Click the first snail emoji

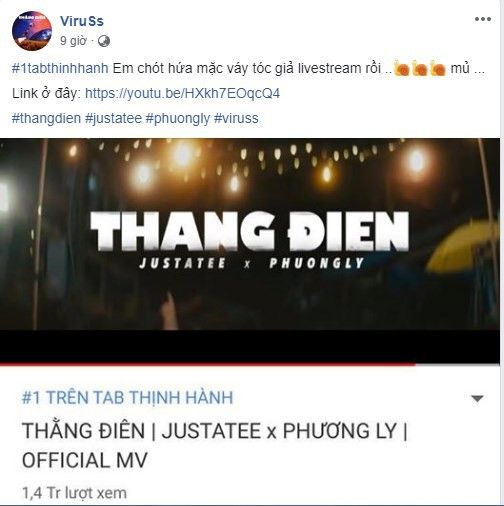(402, 69)
